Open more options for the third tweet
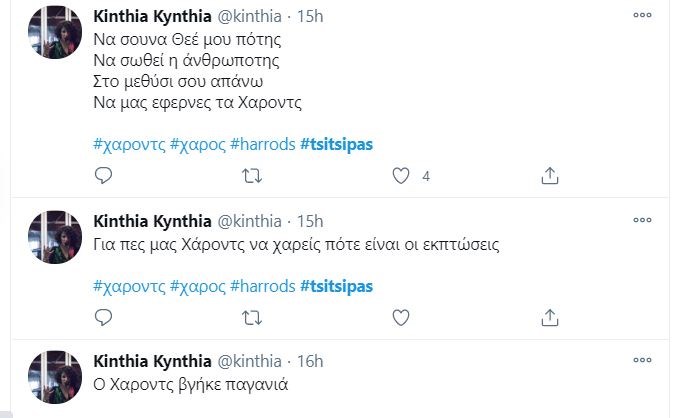675x418 pixels. 645,360
